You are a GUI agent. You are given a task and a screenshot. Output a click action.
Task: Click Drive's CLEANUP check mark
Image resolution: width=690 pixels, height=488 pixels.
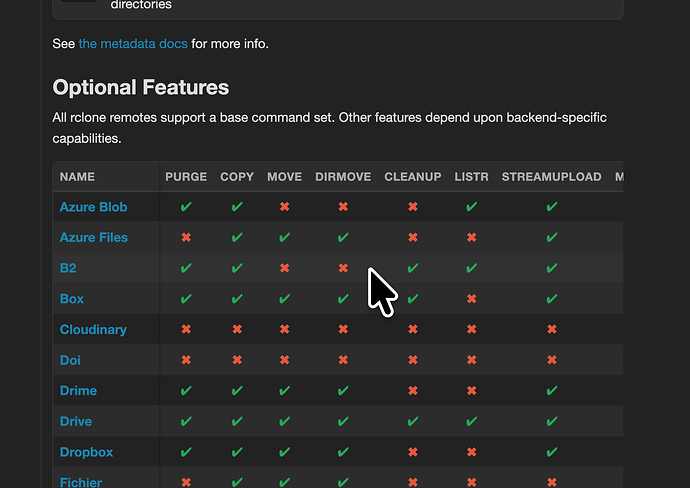pos(413,421)
